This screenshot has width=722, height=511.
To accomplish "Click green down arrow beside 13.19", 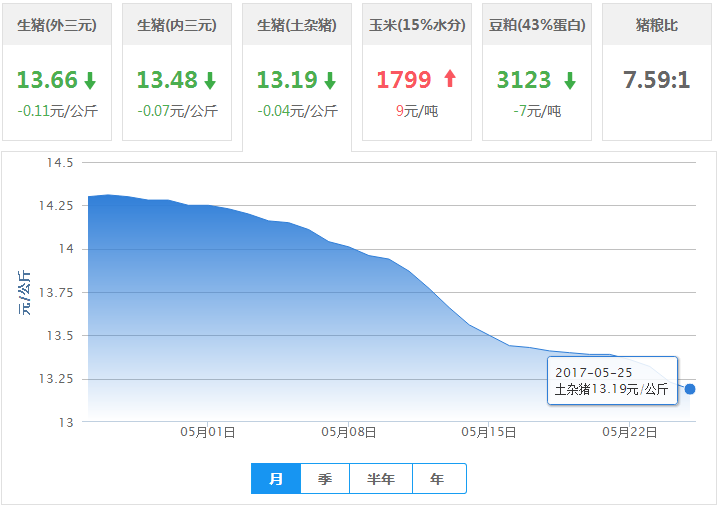I will pyautogui.click(x=330, y=80).
